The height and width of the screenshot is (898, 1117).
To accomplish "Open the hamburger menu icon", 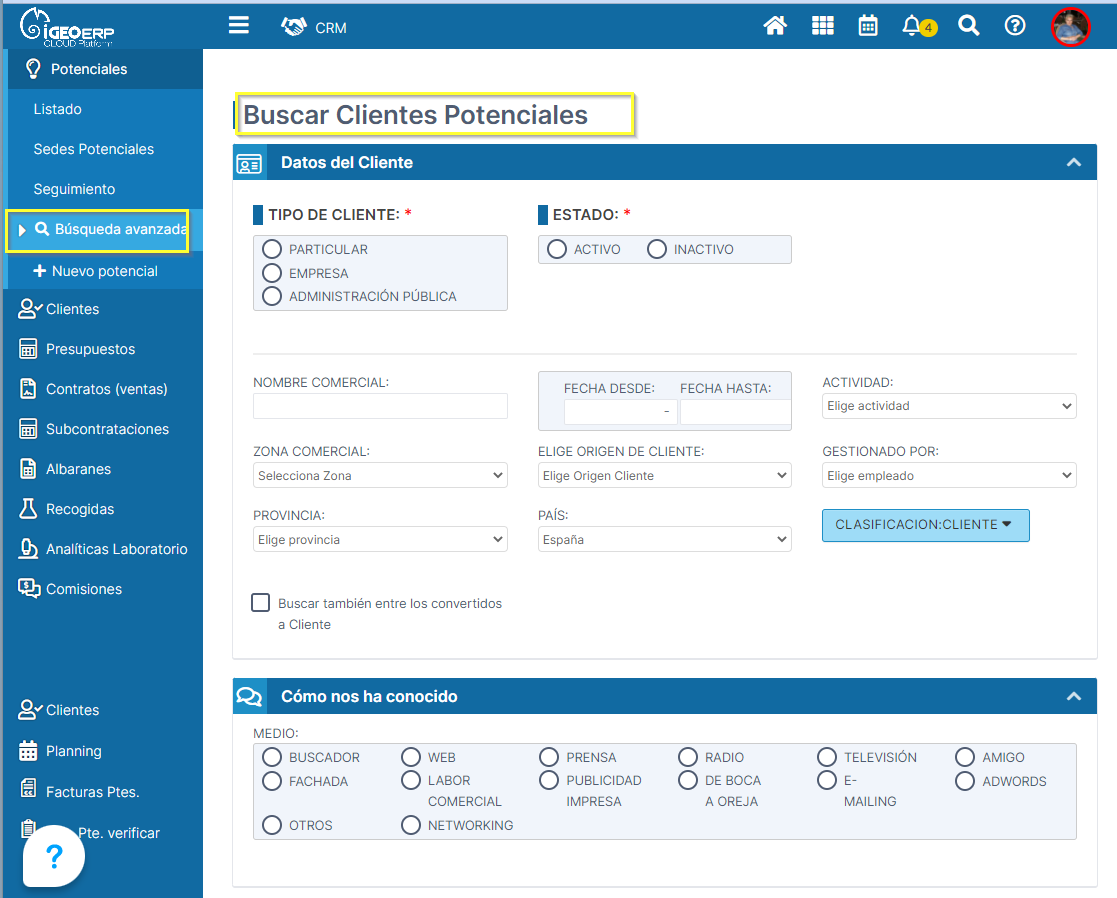I will click(238, 26).
